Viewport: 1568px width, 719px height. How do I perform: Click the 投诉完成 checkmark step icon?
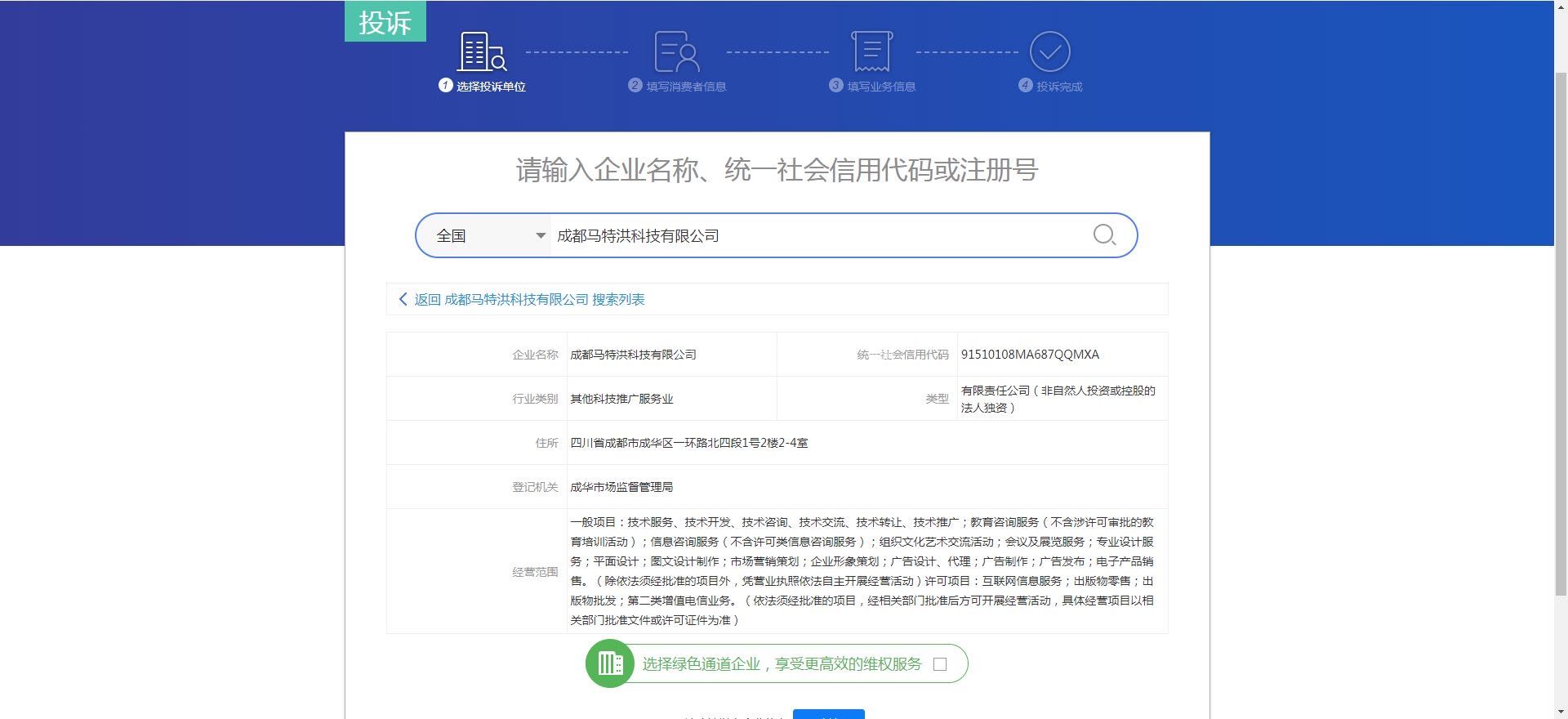(x=1049, y=51)
